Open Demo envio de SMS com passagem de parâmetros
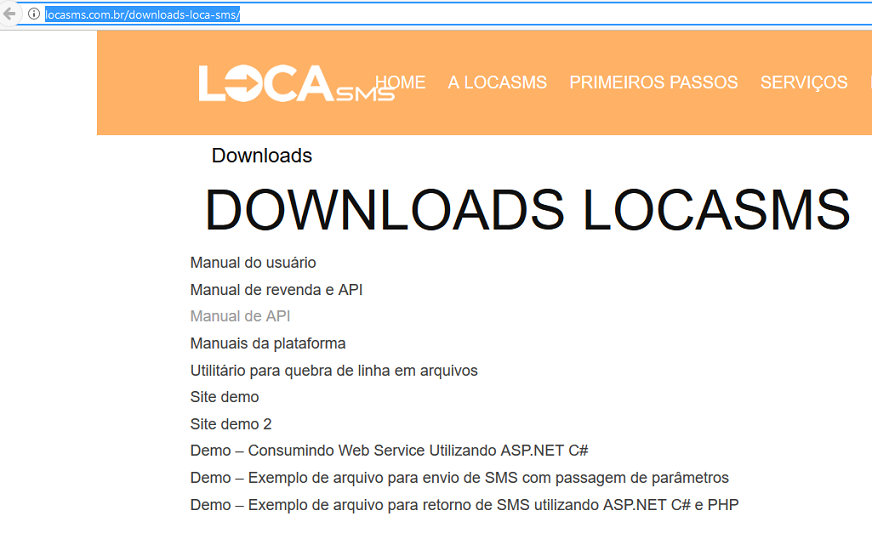This screenshot has width=872, height=556. [459, 478]
